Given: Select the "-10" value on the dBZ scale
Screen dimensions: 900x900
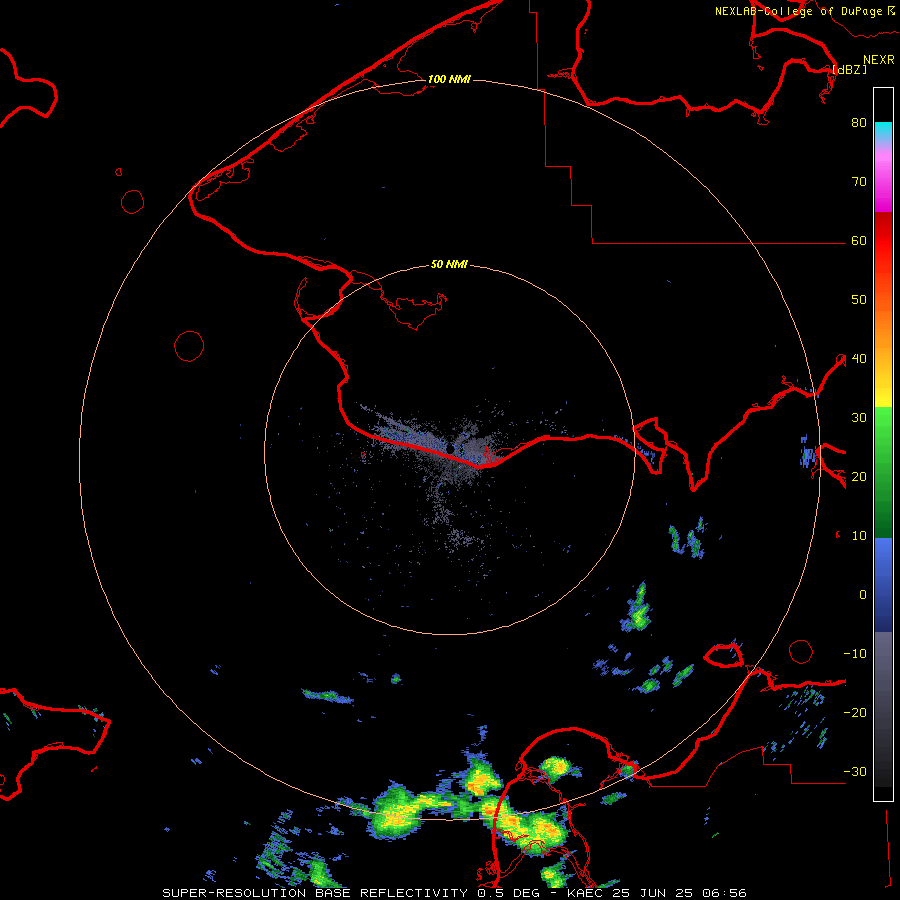Looking at the screenshot, I should [855, 653].
